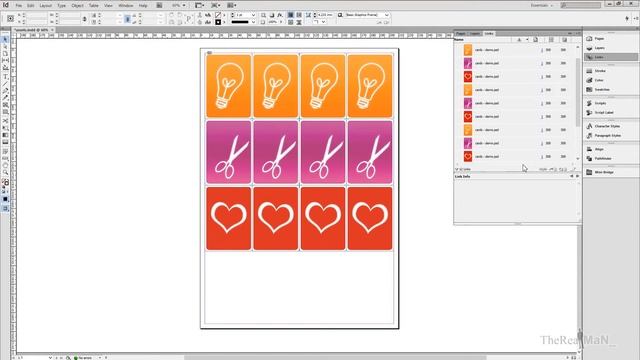Click the Status column header icon
640x360 pixels.
click(519, 40)
